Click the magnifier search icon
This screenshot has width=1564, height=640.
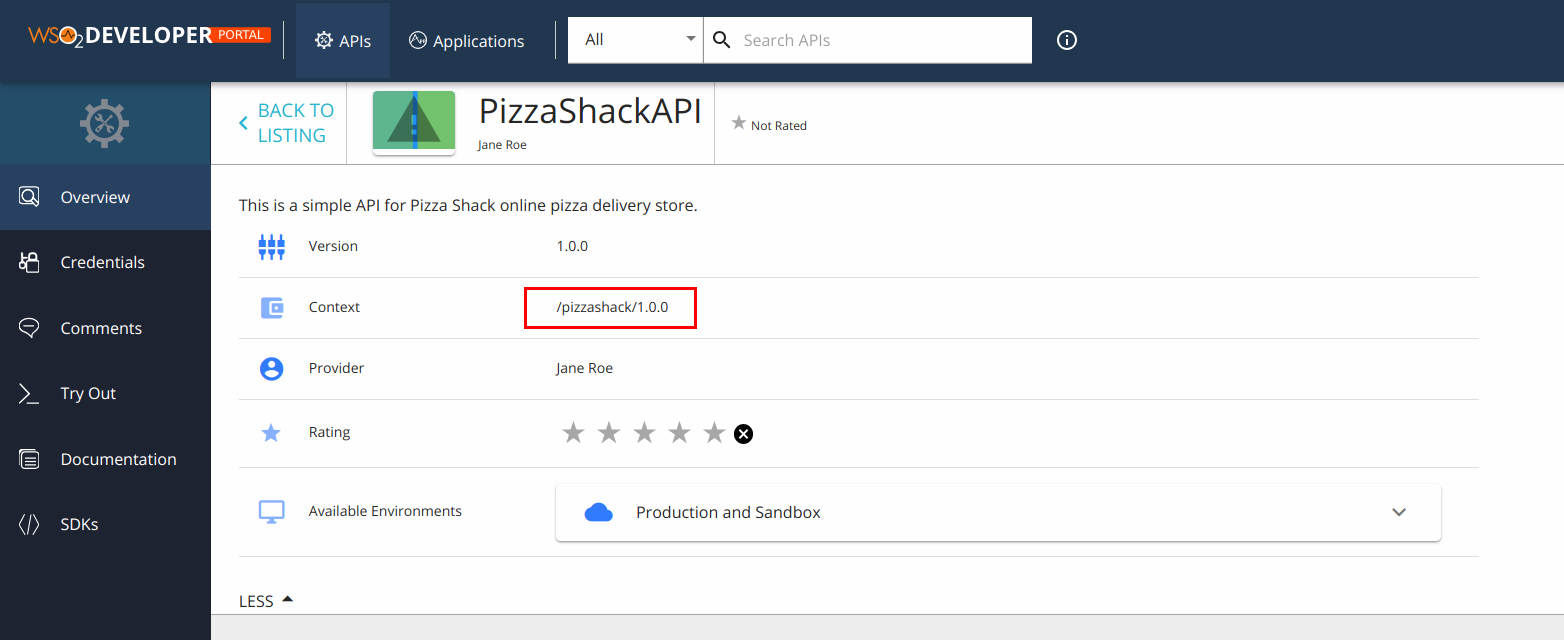[x=721, y=40]
